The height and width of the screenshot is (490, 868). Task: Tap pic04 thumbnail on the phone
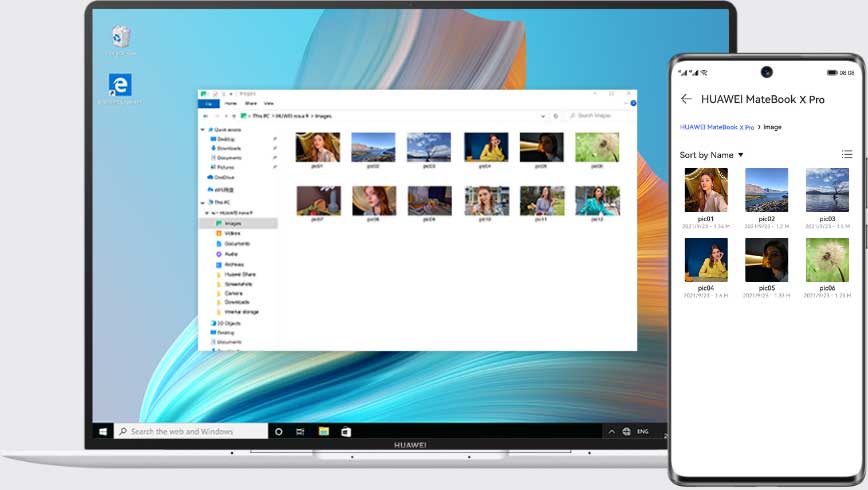pyautogui.click(x=706, y=260)
